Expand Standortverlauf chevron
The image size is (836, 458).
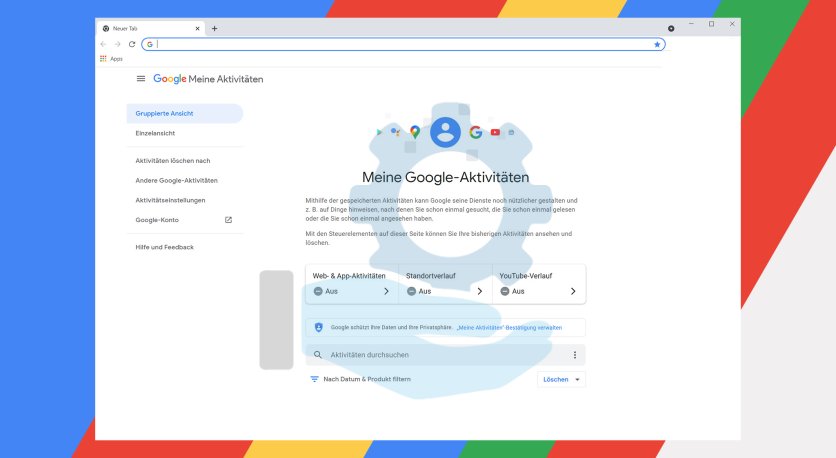480,291
